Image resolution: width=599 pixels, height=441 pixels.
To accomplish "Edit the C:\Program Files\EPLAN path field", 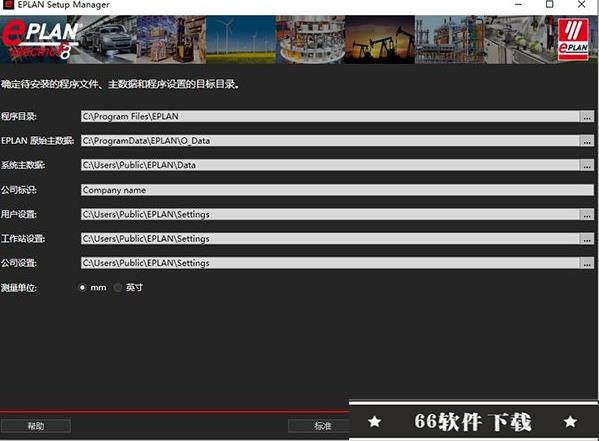I will pos(330,117).
